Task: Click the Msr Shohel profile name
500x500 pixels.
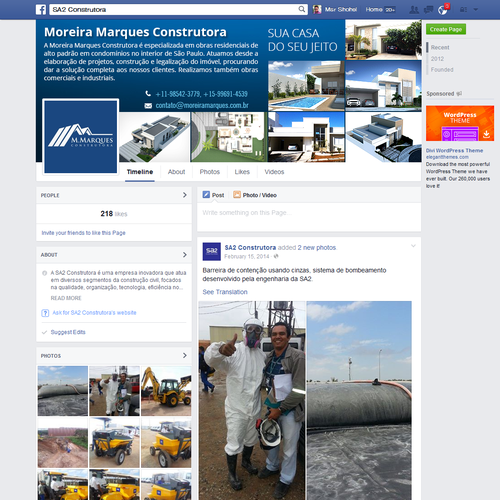Action: pos(341,9)
